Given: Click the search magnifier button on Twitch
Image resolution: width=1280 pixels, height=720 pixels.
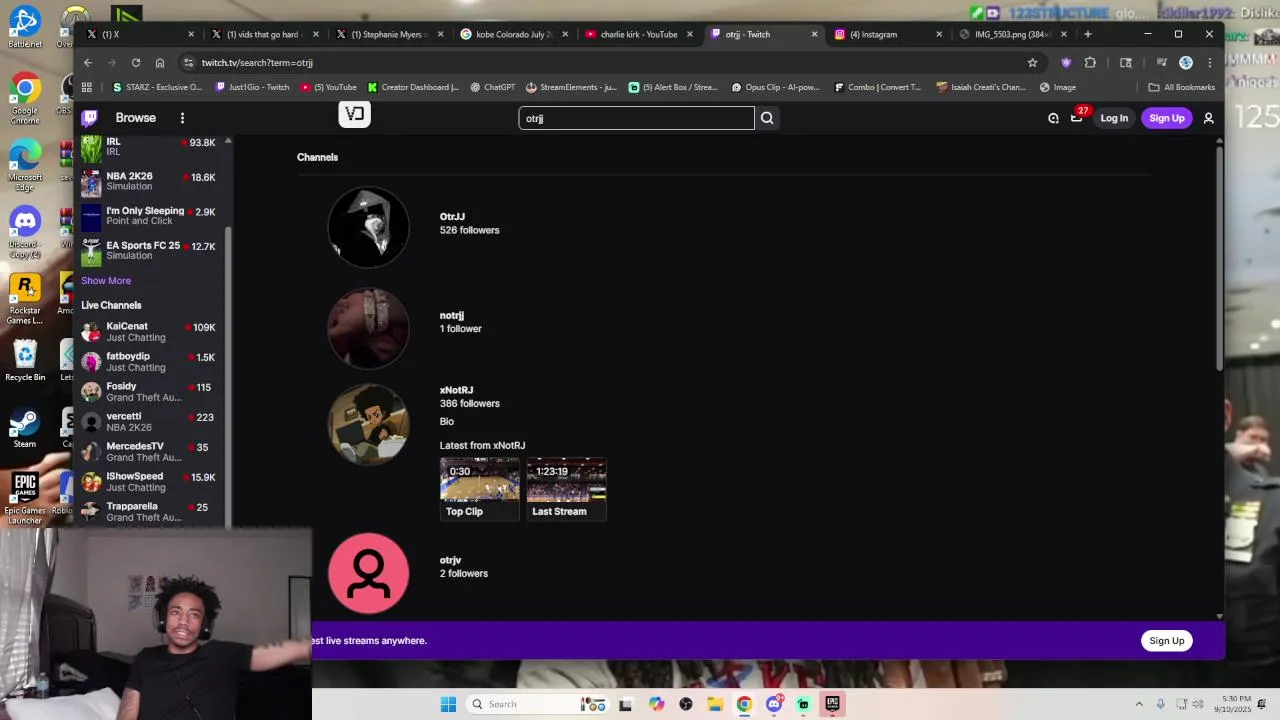Looking at the screenshot, I should click(767, 118).
